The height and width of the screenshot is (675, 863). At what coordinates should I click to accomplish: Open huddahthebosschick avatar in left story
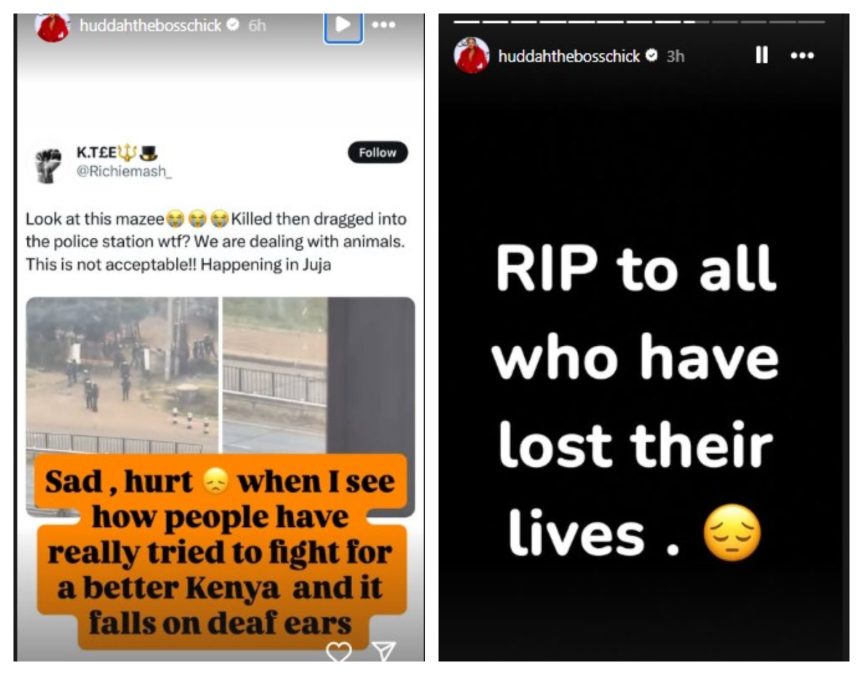52,26
